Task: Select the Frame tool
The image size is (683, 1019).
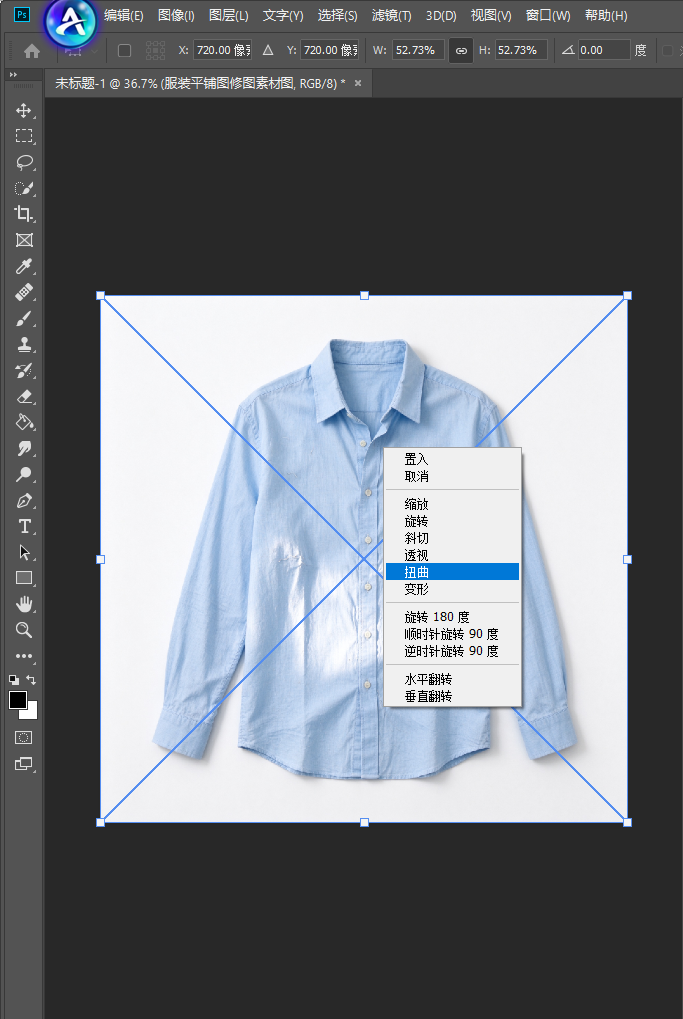Action: pos(24,240)
